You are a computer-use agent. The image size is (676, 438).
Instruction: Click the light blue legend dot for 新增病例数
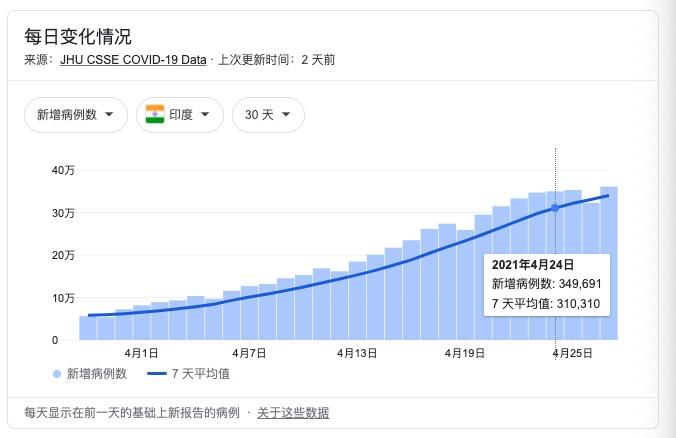pos(55,374)
